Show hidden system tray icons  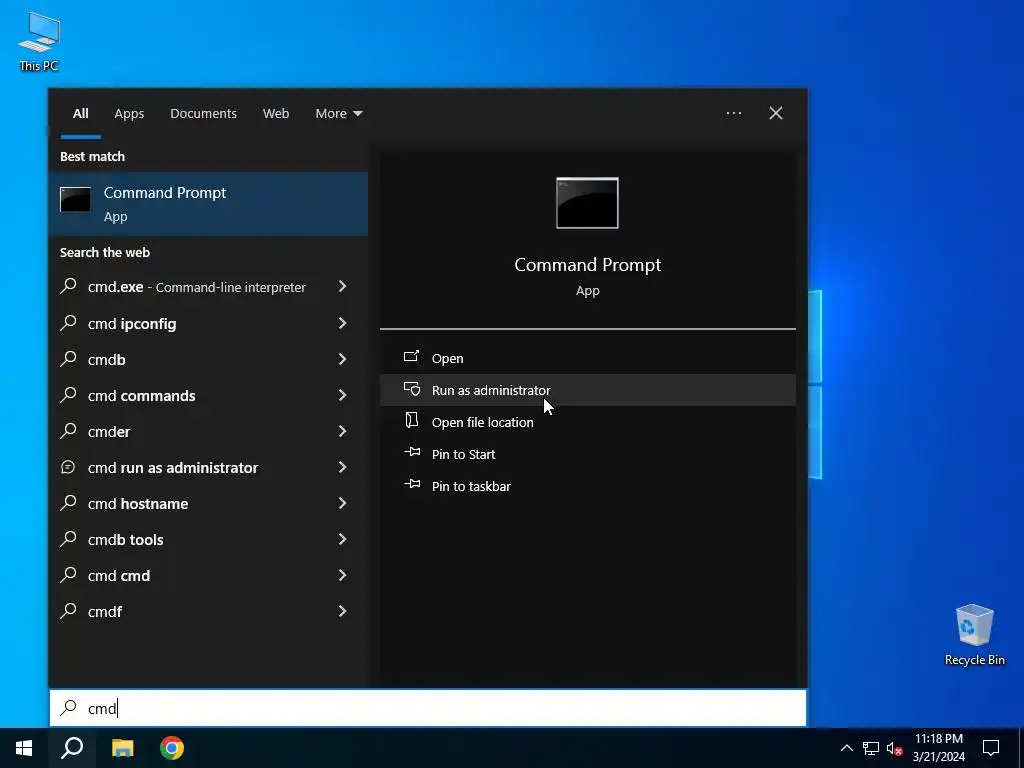point(846,748)
